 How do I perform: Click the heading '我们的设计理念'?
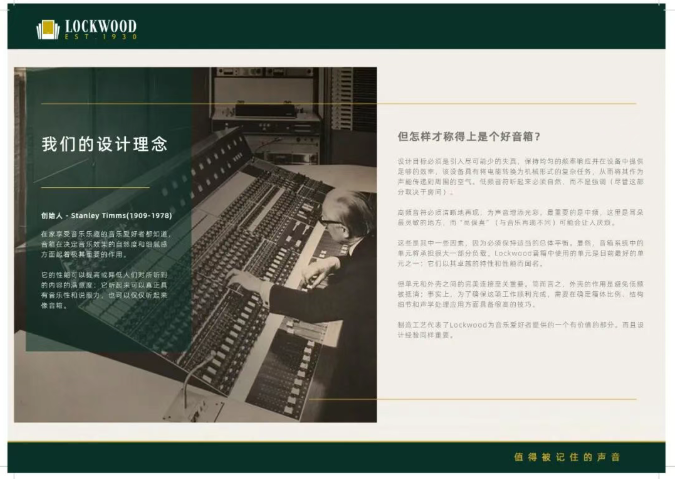tap(104, 144)
